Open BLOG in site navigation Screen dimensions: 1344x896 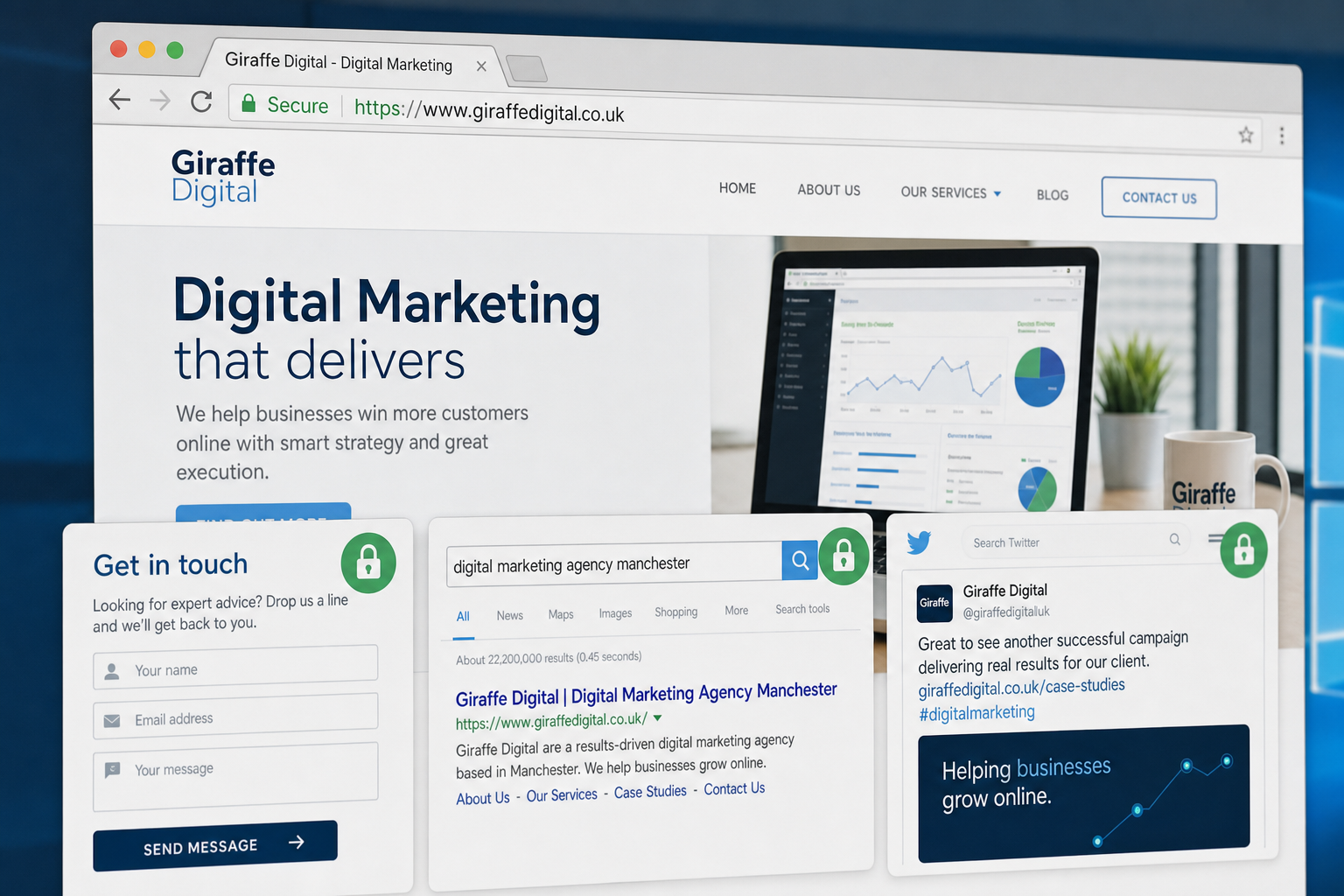(x=1053, y=195)
